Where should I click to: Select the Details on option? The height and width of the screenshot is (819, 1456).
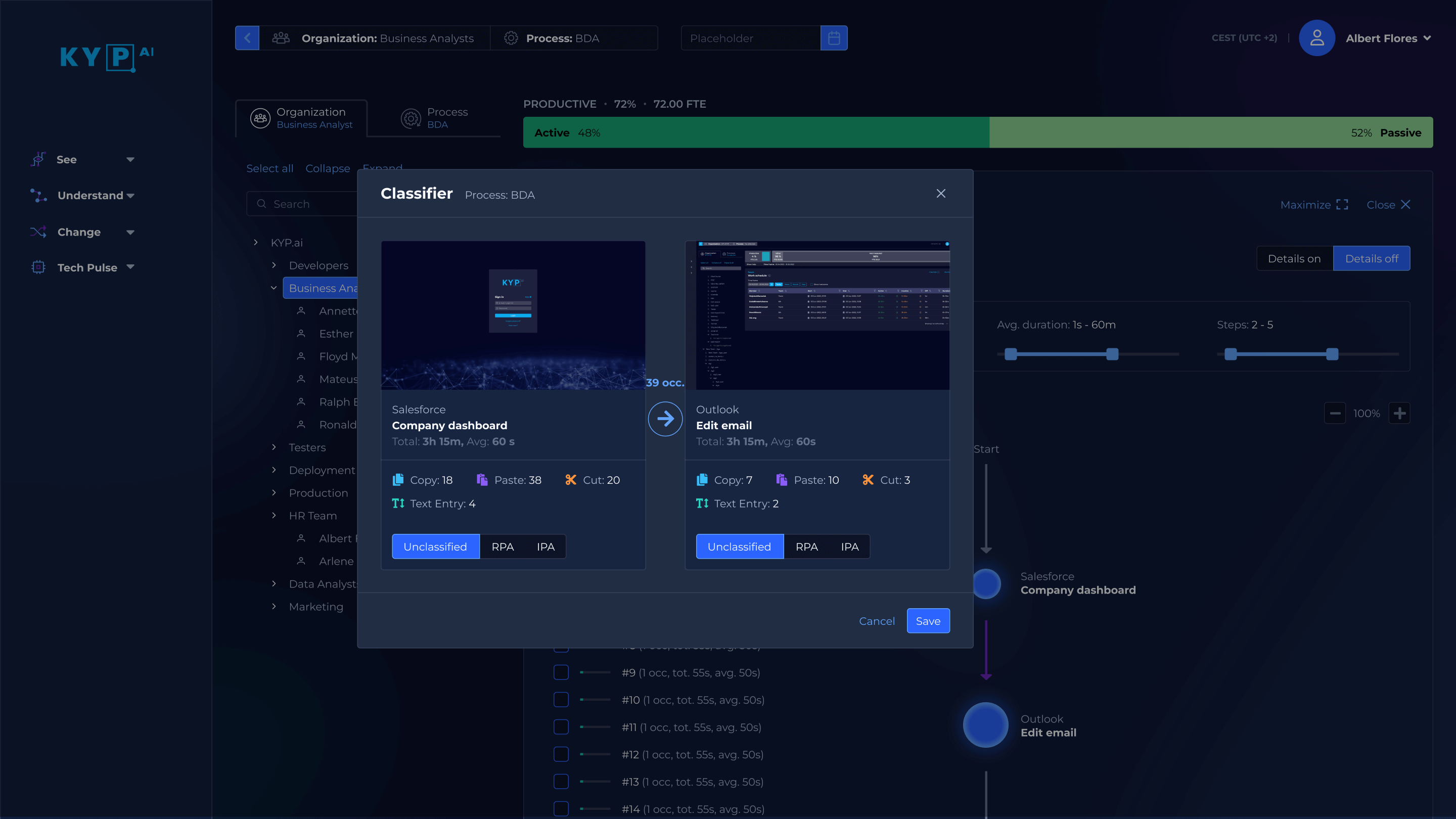click(1294, 258)
